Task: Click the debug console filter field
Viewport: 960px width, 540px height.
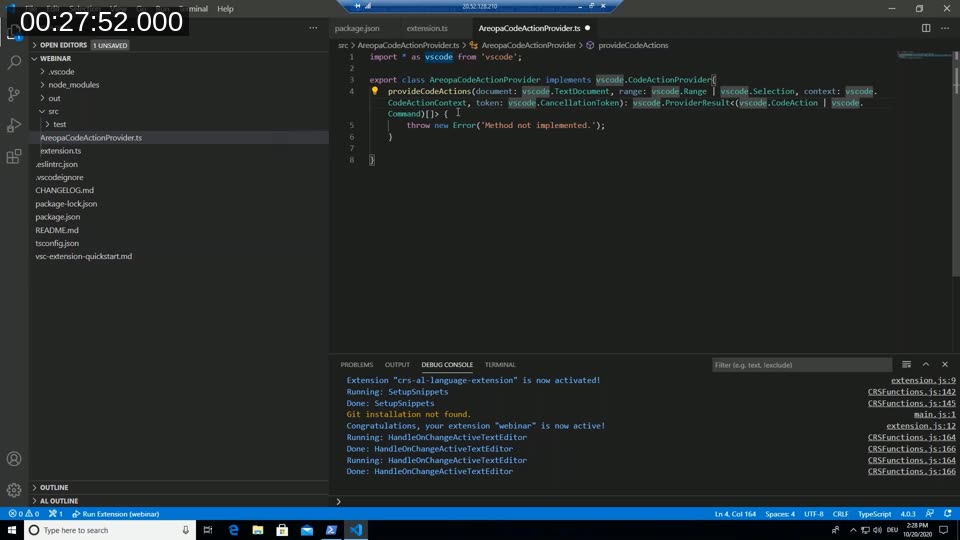Action: click(801, 365)
